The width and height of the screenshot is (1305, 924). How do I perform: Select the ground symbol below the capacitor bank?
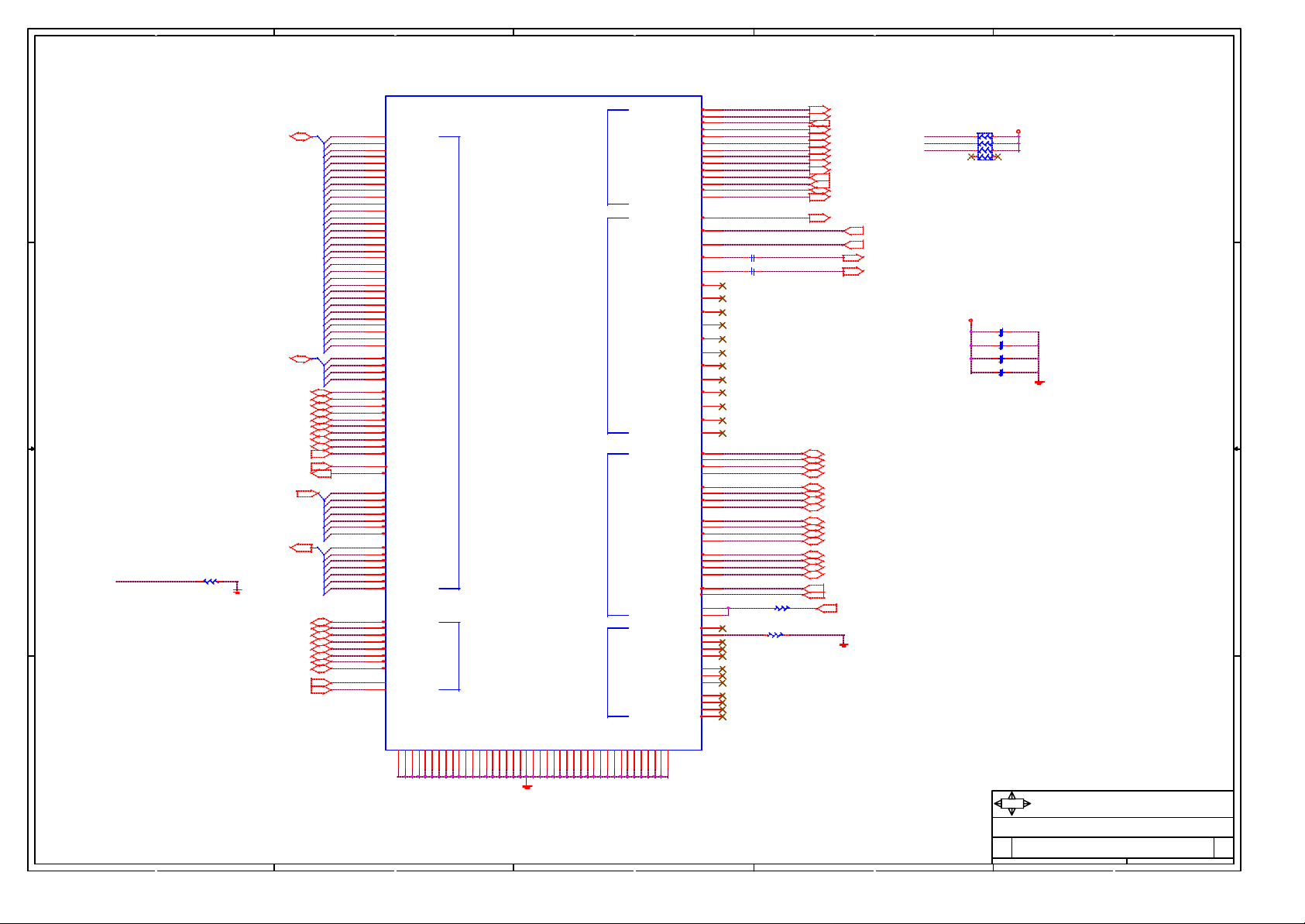pyautogui.click(x=1039, y=382)
